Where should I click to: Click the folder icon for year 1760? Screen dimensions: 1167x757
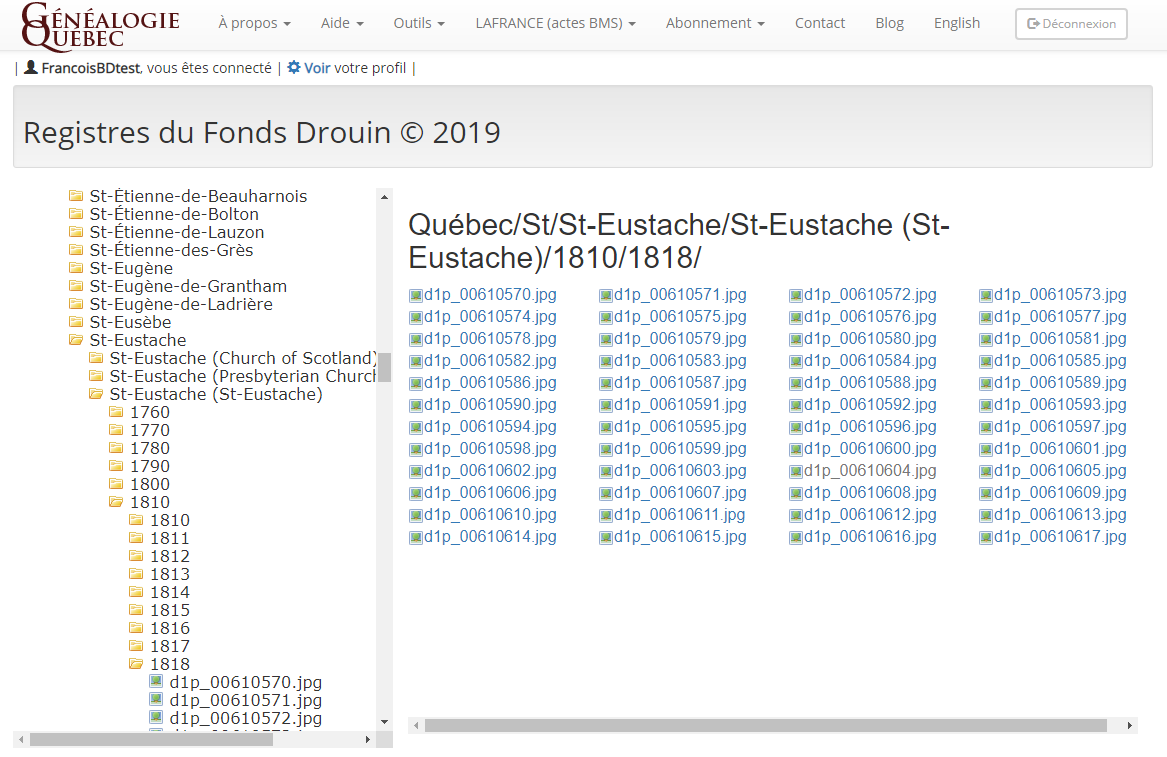point(117,412)
